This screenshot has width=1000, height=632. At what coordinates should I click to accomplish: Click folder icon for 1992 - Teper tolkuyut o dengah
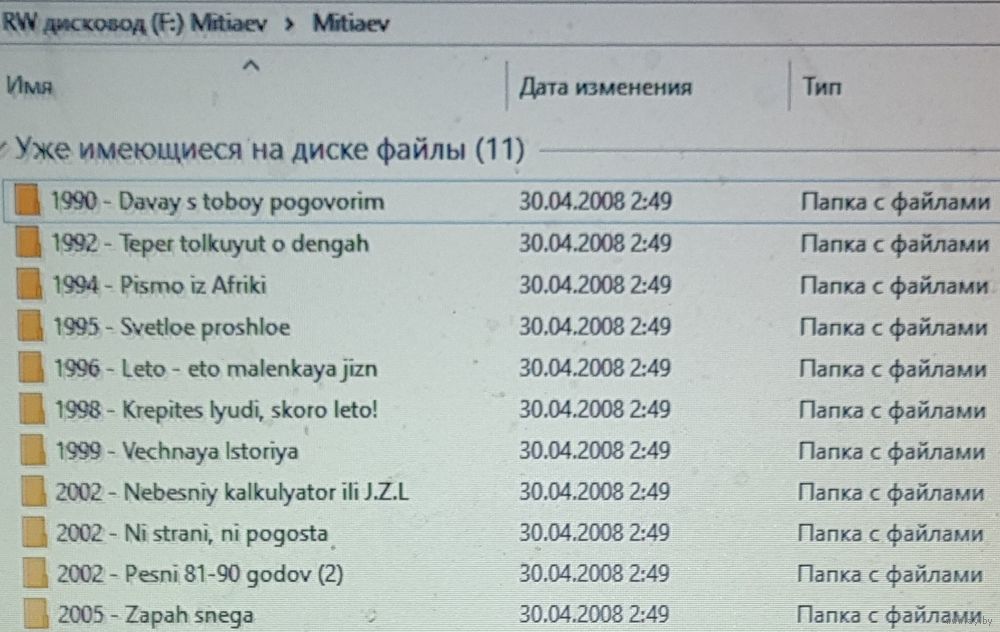[x=29, y=243]
